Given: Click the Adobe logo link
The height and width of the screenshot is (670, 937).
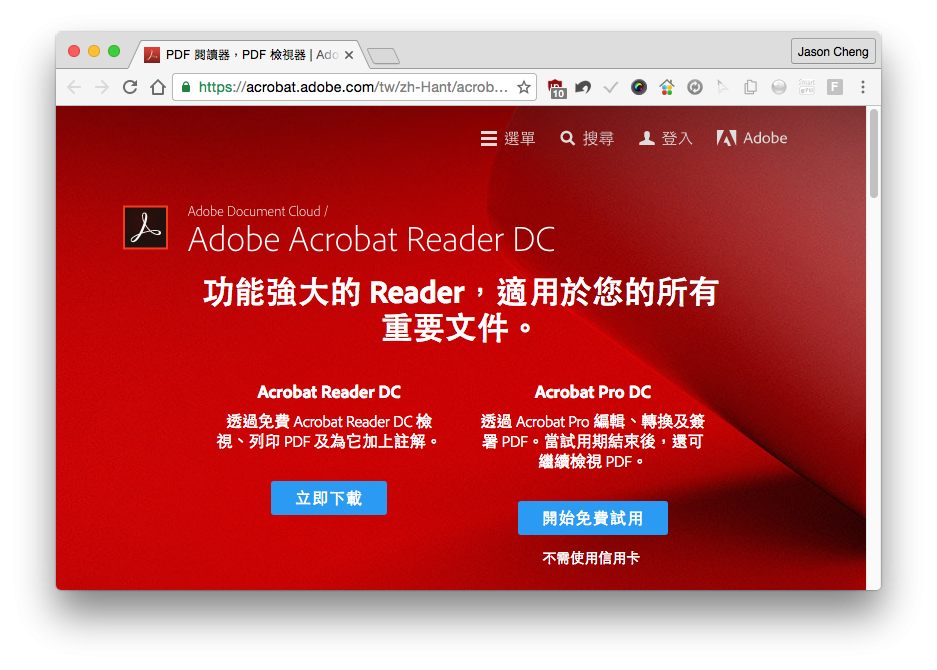Looking at the screenshot, I should (752, 138).
